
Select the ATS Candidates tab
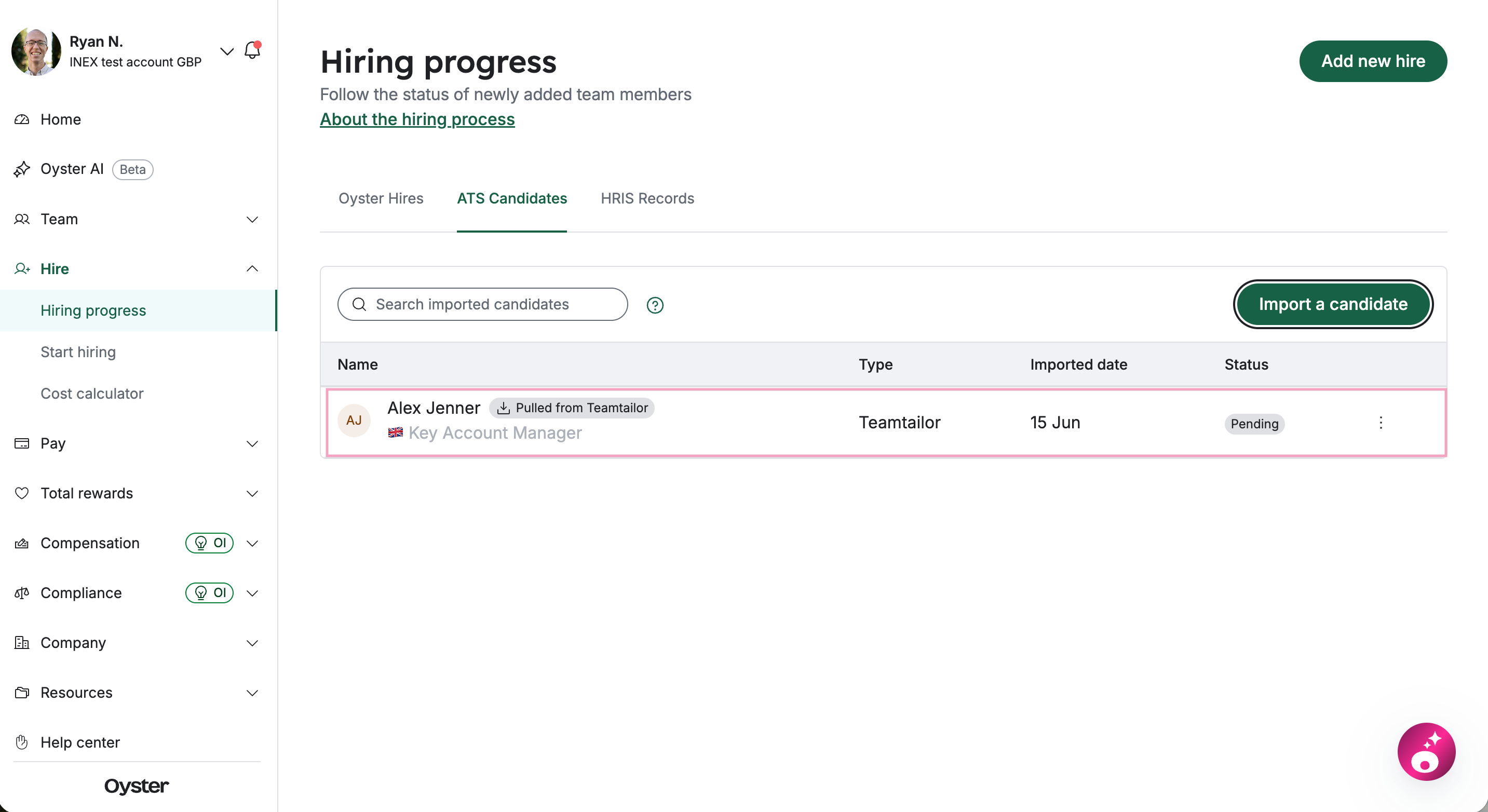tap(512, 198)
